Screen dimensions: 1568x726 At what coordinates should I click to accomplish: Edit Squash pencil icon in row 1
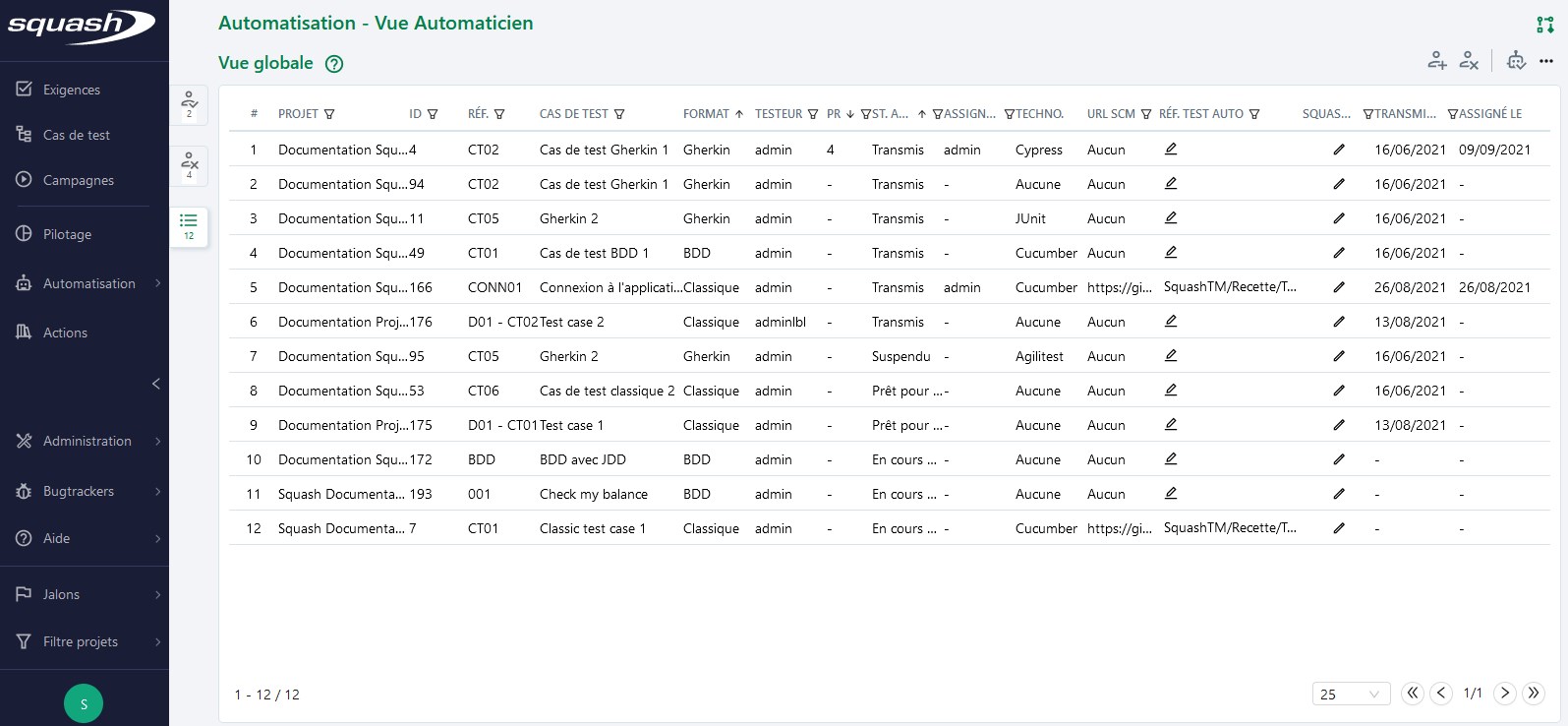1338,150
